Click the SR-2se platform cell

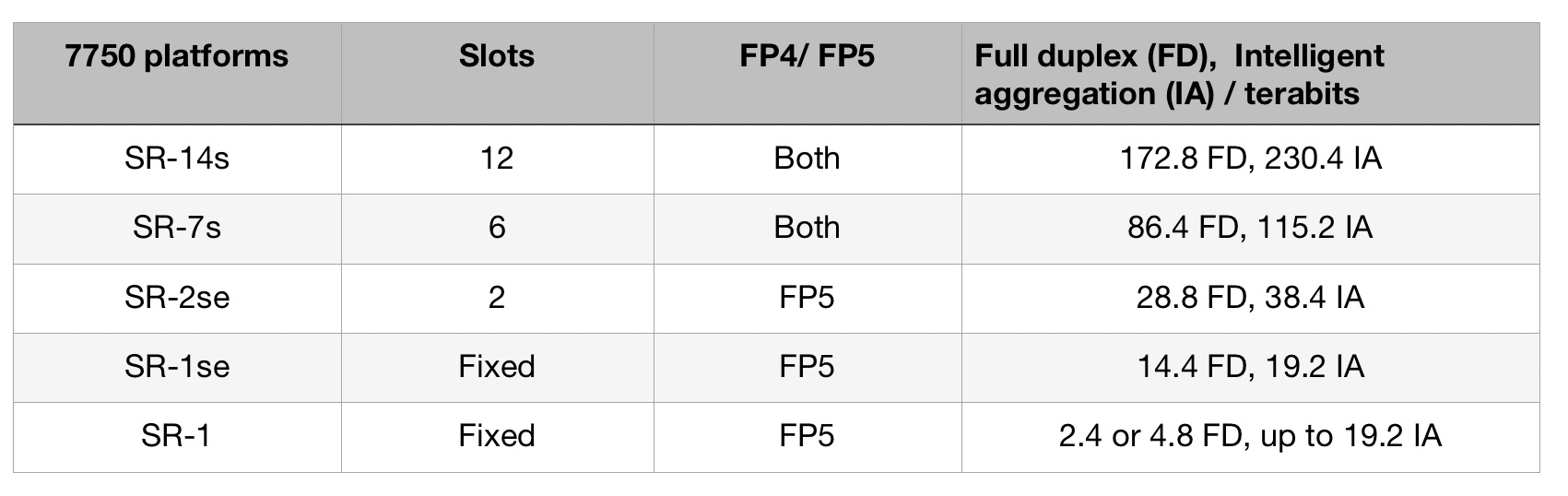pos(177,297)
